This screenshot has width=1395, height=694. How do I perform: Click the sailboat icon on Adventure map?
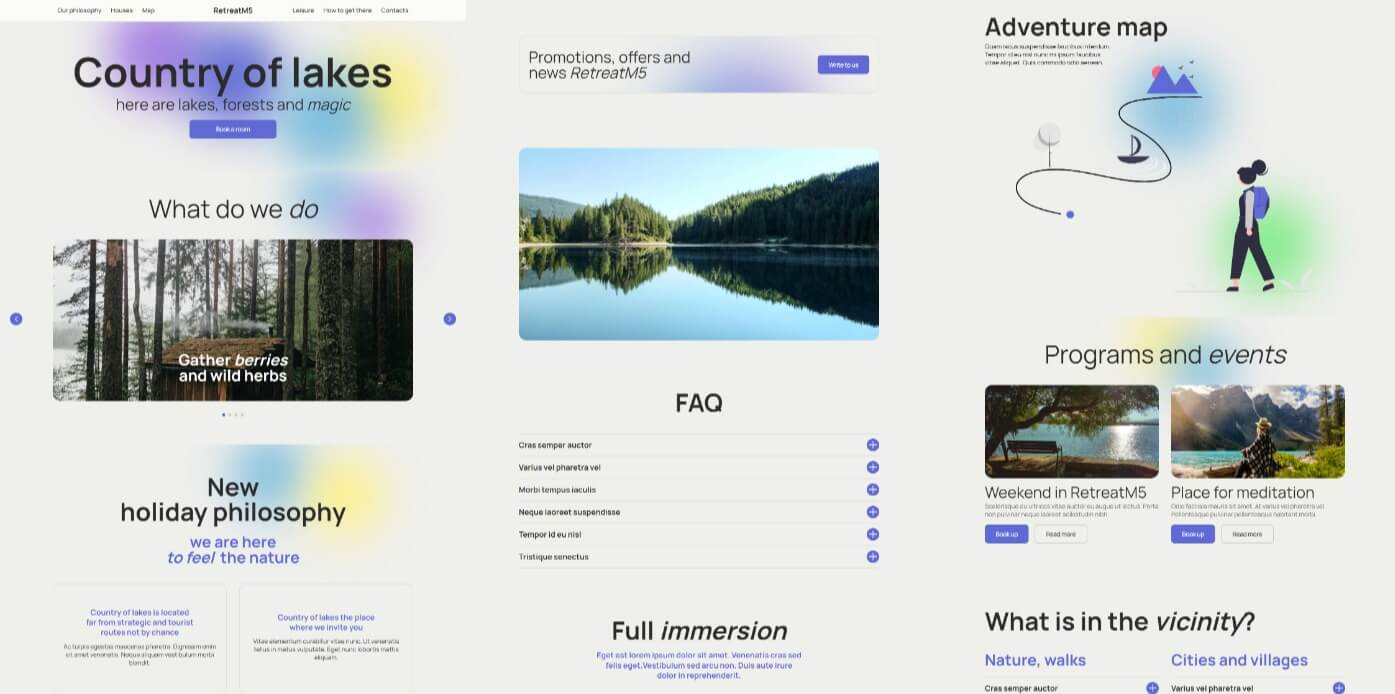click(1131, 149)
